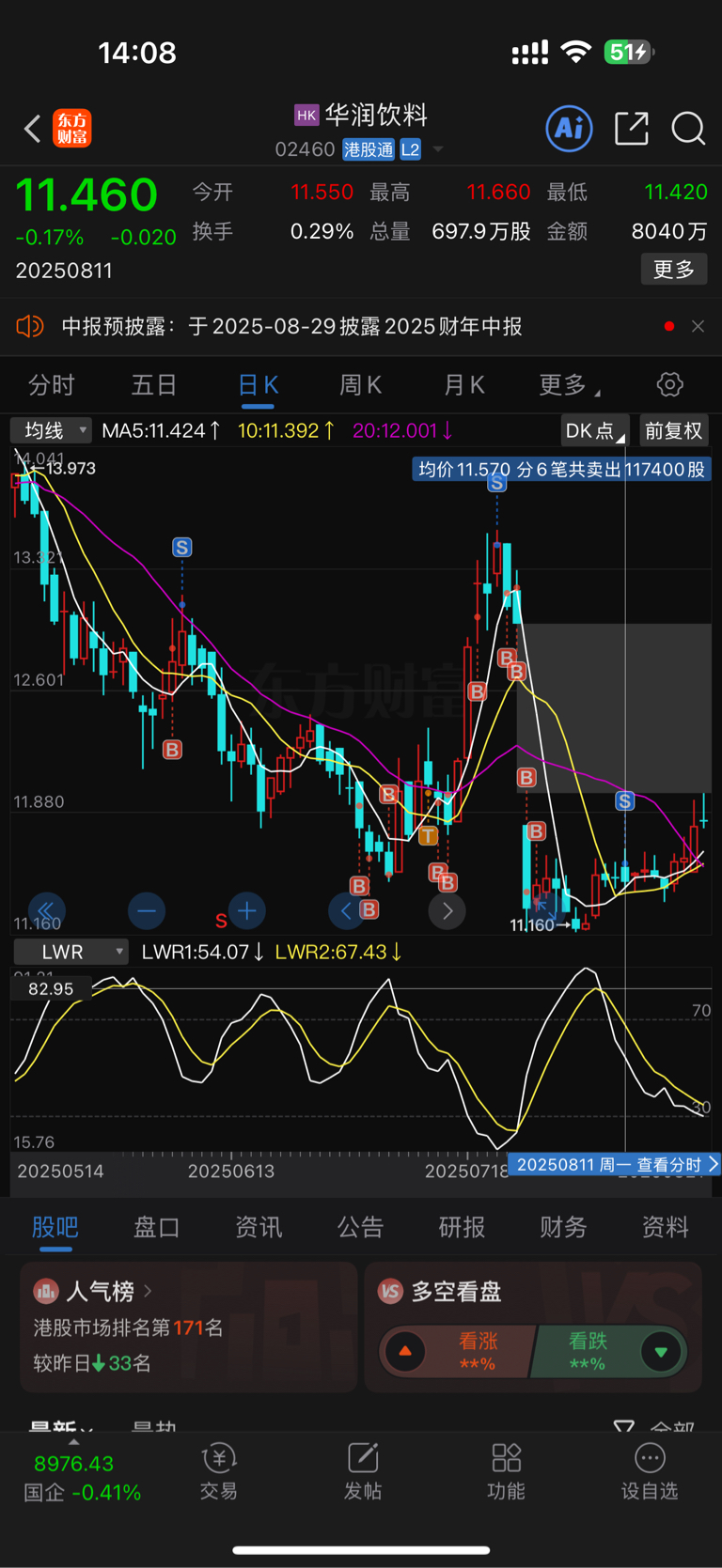Move chart right with arrow button
This screenshot has width=722, height=1568.
(x=447, y=910)
